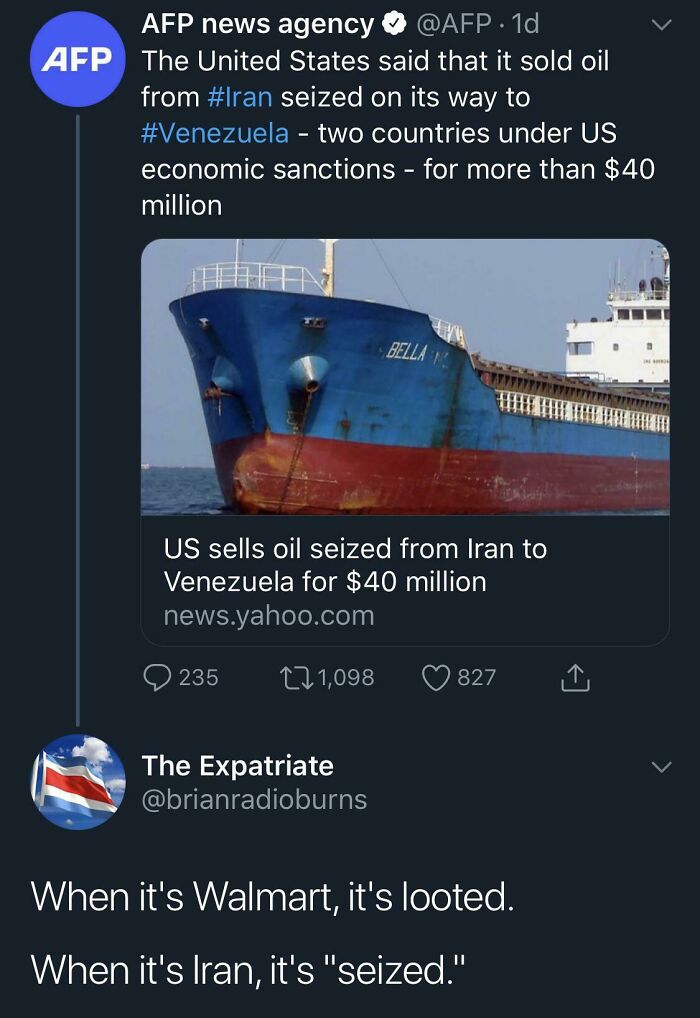The height and width of the screenshot is (1018, 700).
Task: Click the 1,098 retweet count
Action: point(328,677)
